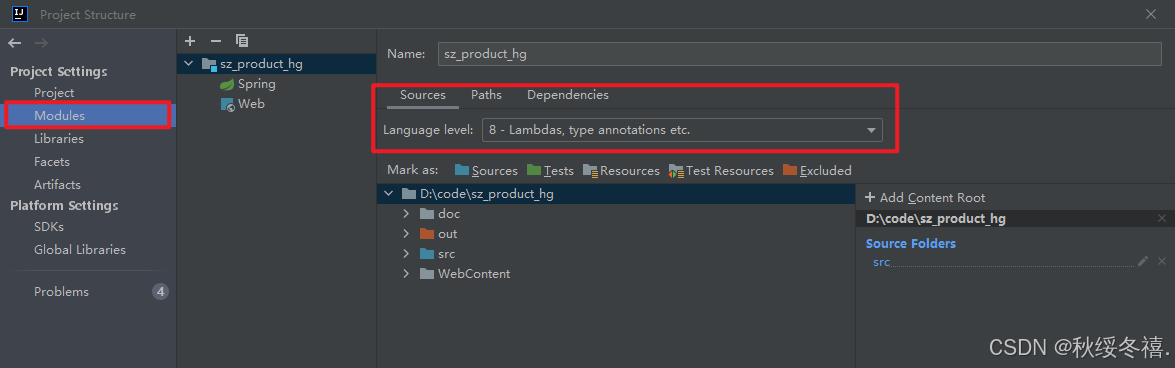This screenshot has height=368, width=1175.
Task: Expand the src folder
Action: tap(406, 254)
